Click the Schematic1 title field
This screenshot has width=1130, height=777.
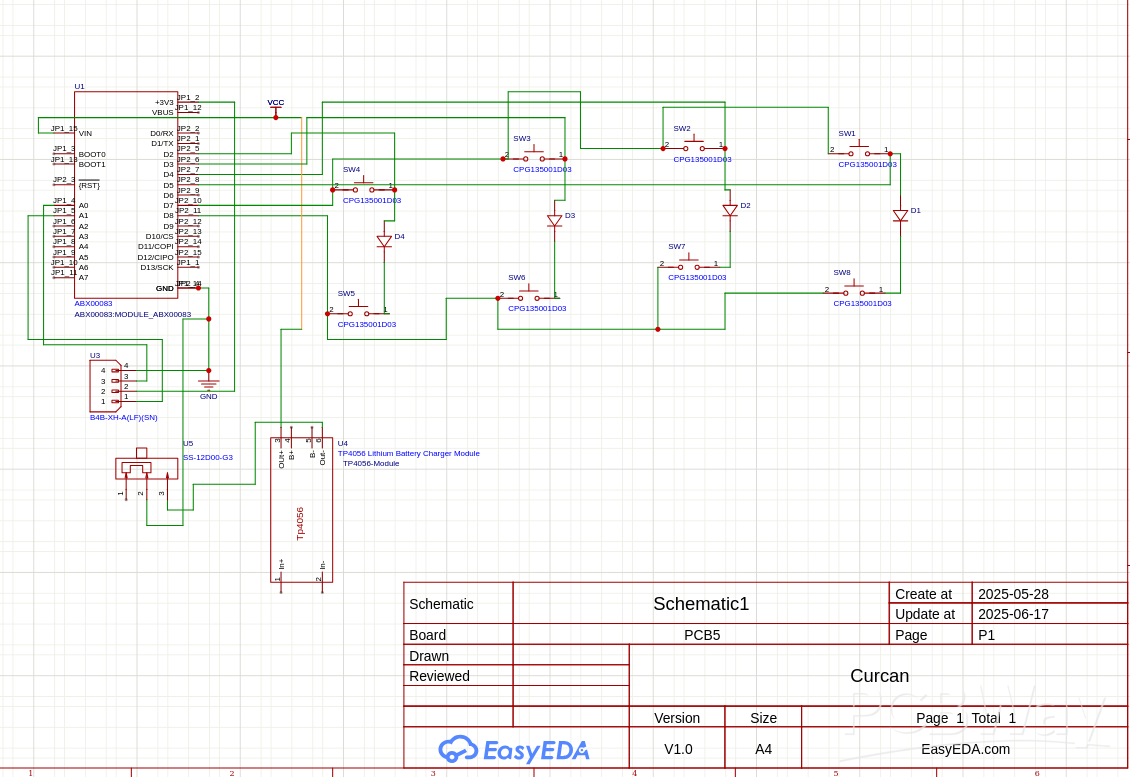[700, 604]
